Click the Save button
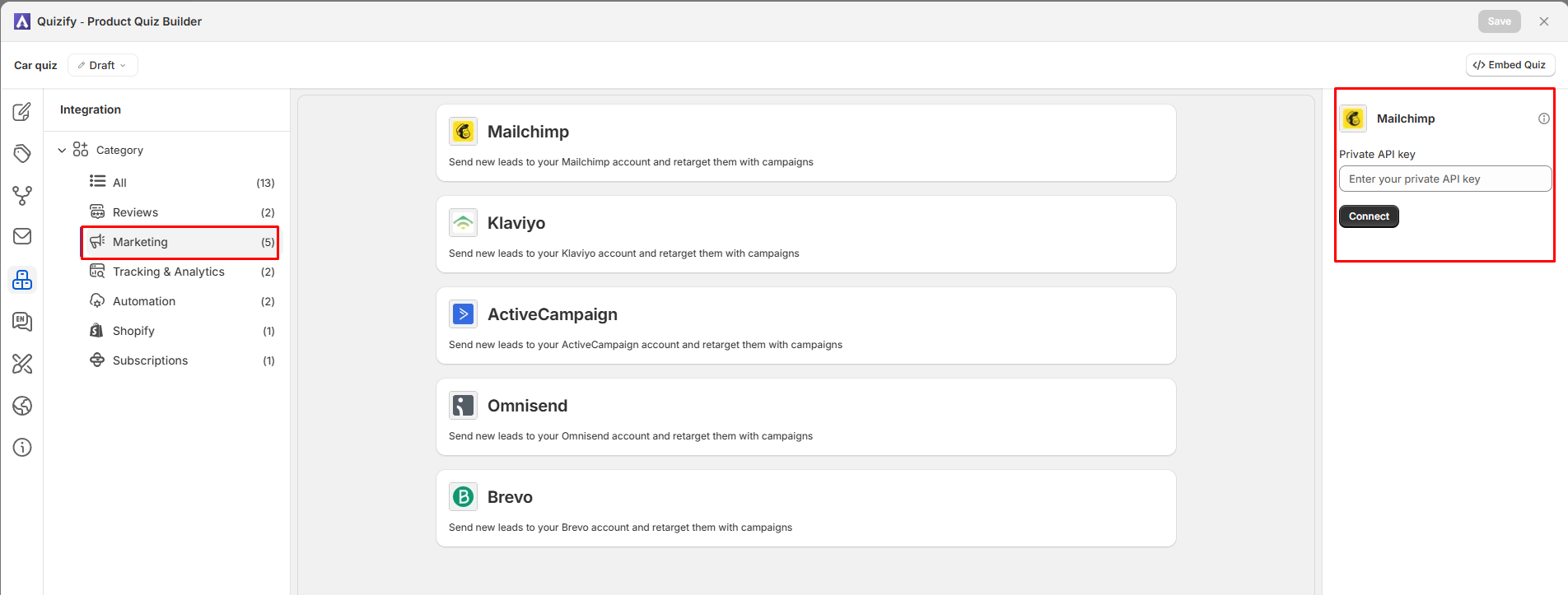Image resolution: width=1568 pixels, height=595 pixels. (1499, 21)
